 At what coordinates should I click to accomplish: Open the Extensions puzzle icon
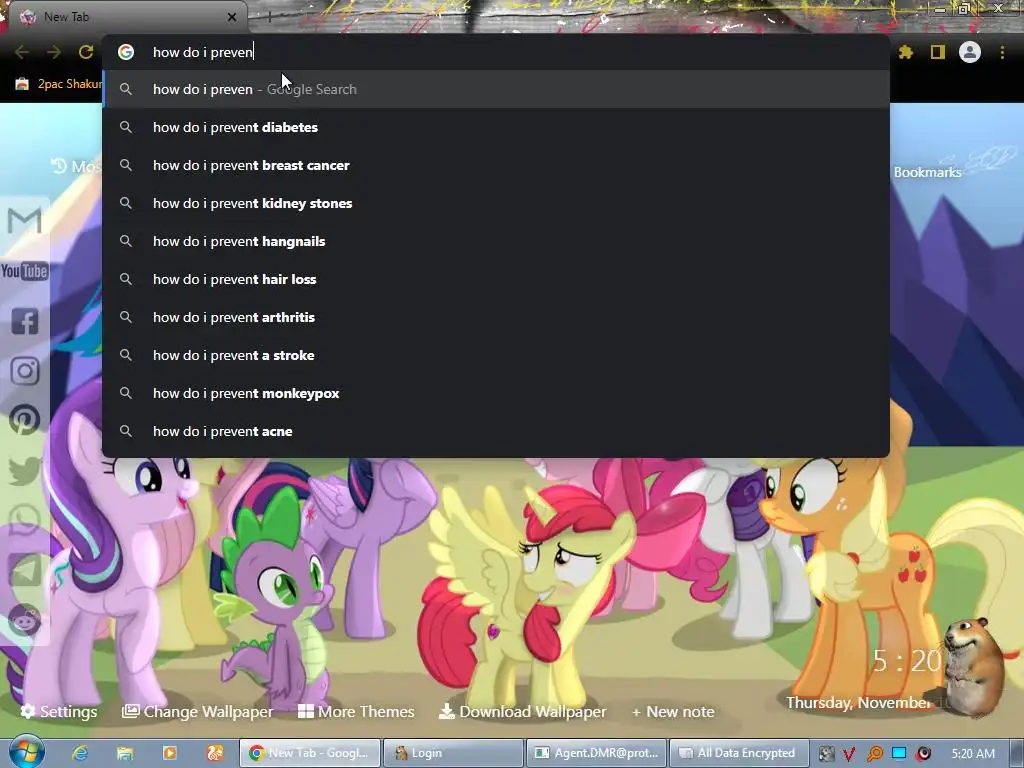click(x=905, y=52)
